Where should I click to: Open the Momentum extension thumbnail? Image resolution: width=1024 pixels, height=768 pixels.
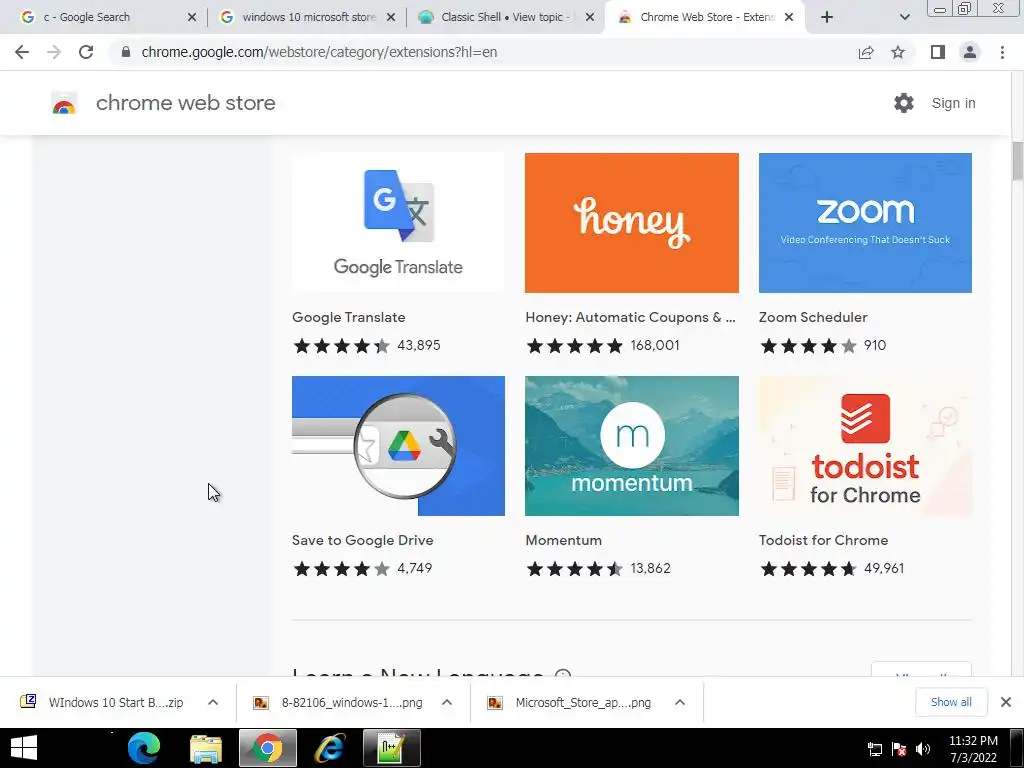click(632, 445)
